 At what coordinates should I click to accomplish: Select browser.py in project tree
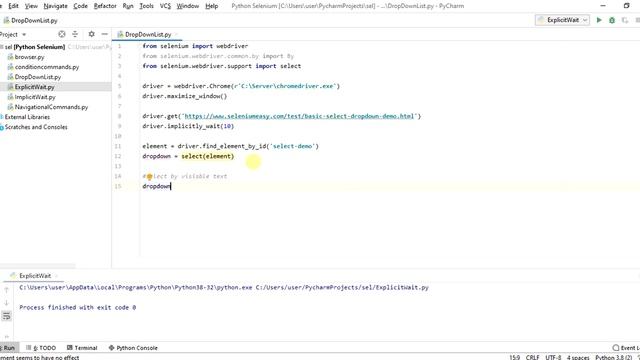[29, 57]
